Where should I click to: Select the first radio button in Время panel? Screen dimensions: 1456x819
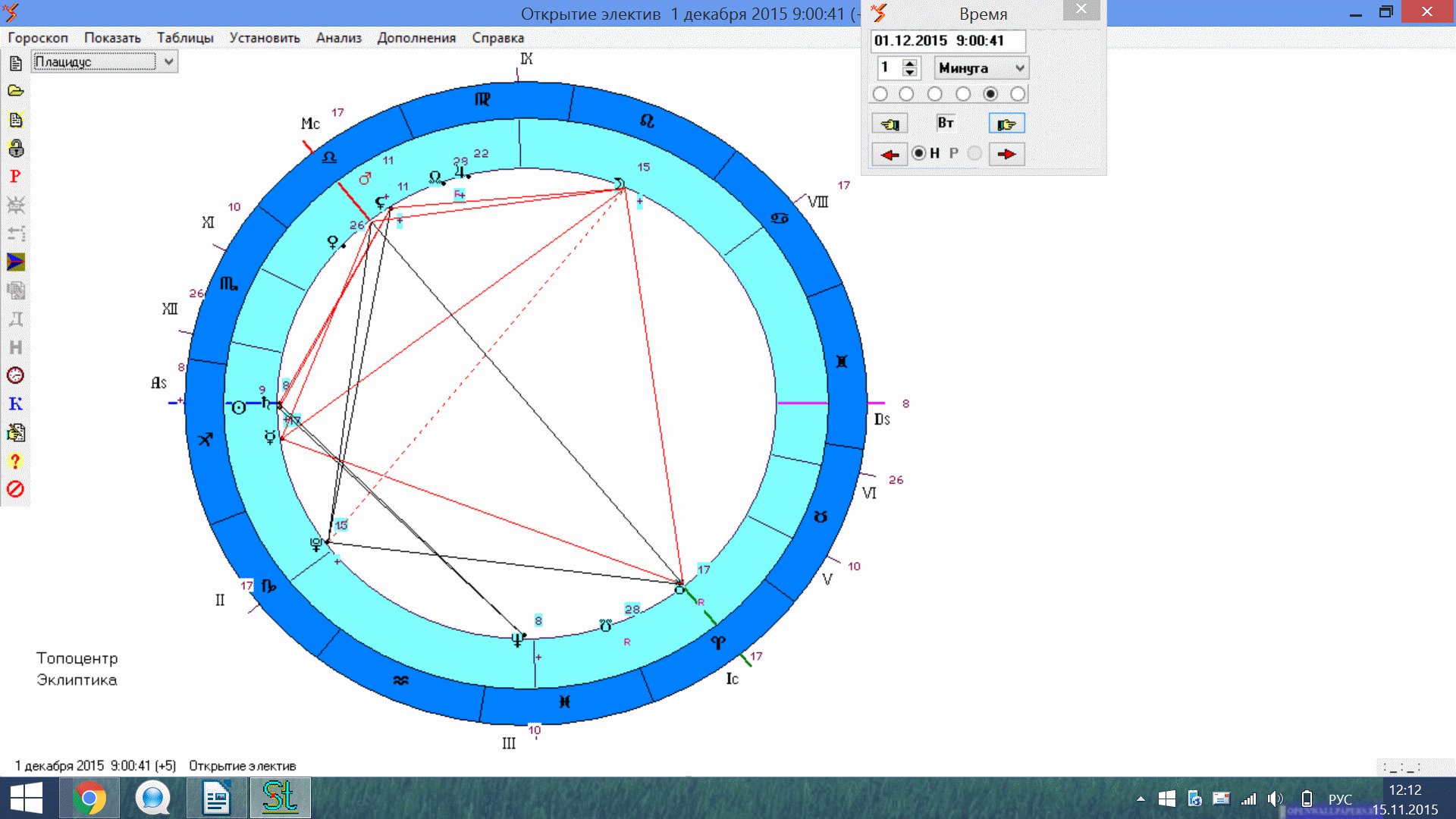(x=880, y=94)
